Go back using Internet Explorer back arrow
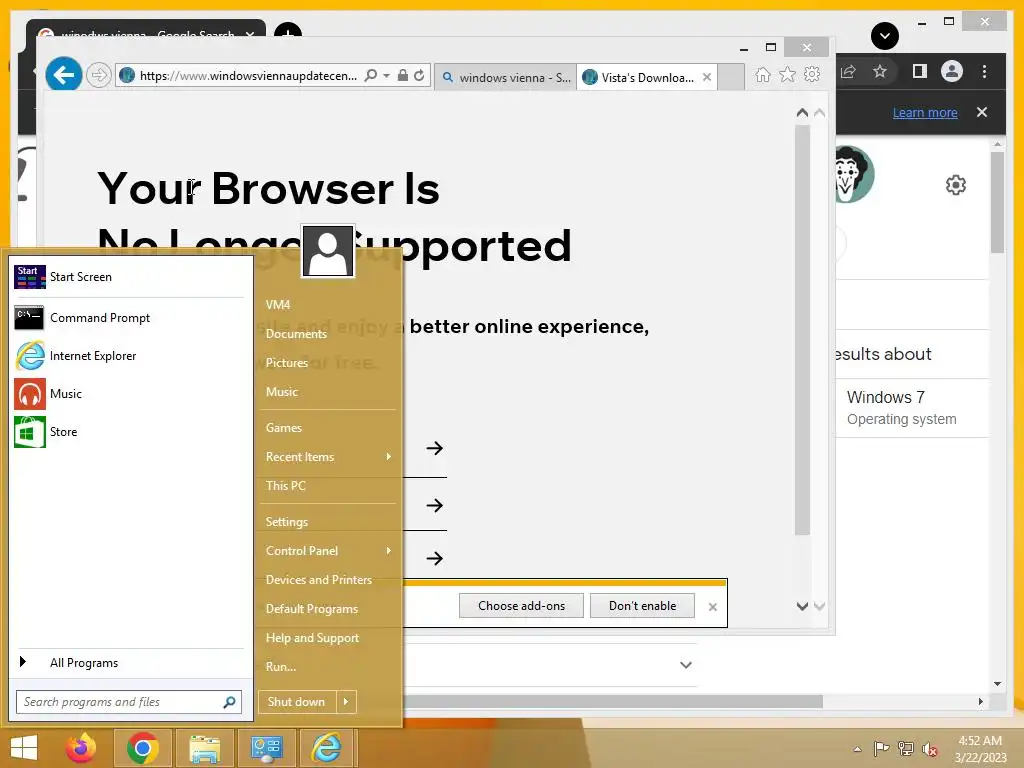Viewport: 1024px width, 768px height. coord(64,75)
